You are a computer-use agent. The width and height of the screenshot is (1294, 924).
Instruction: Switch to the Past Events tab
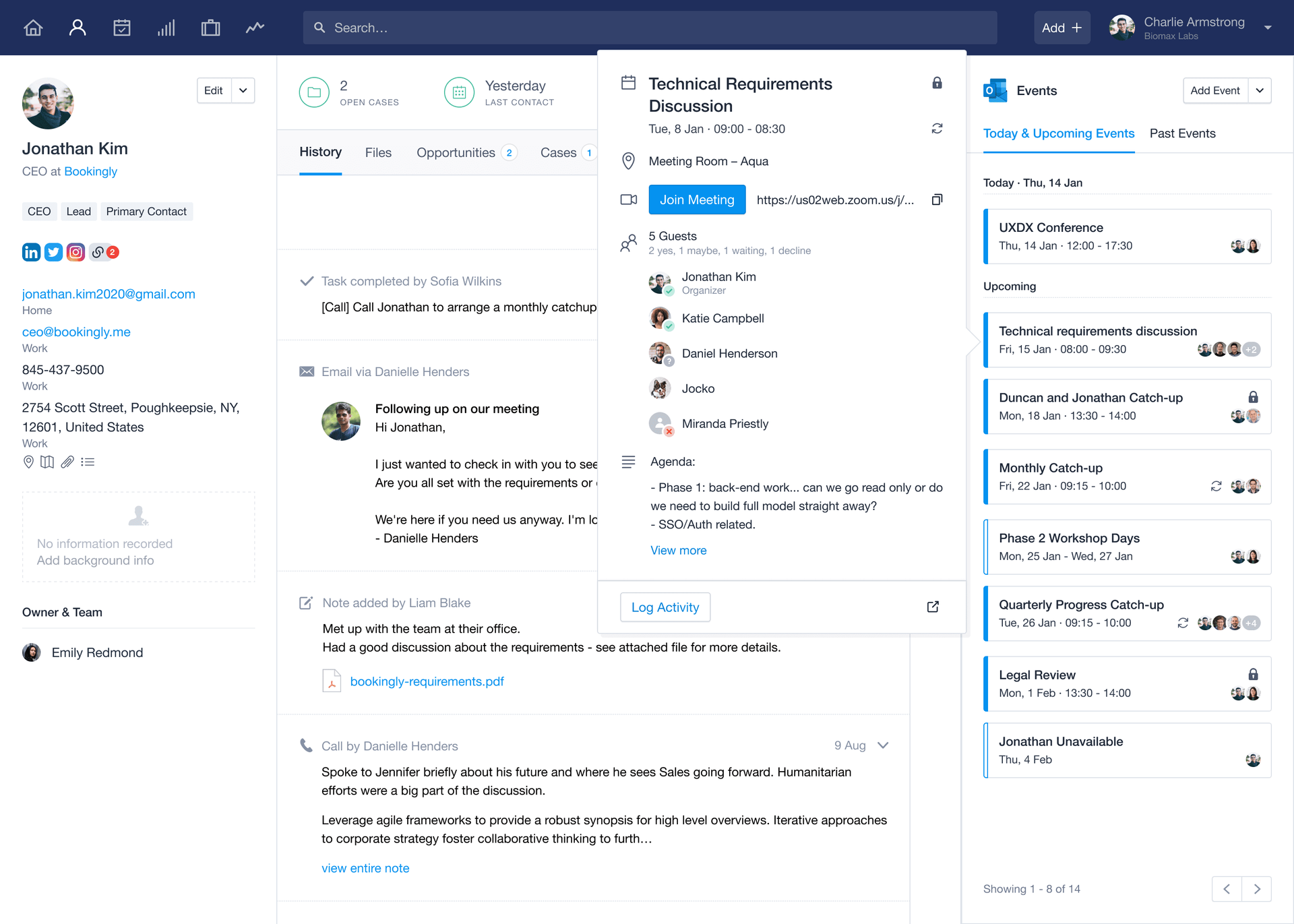(1182, 133)
